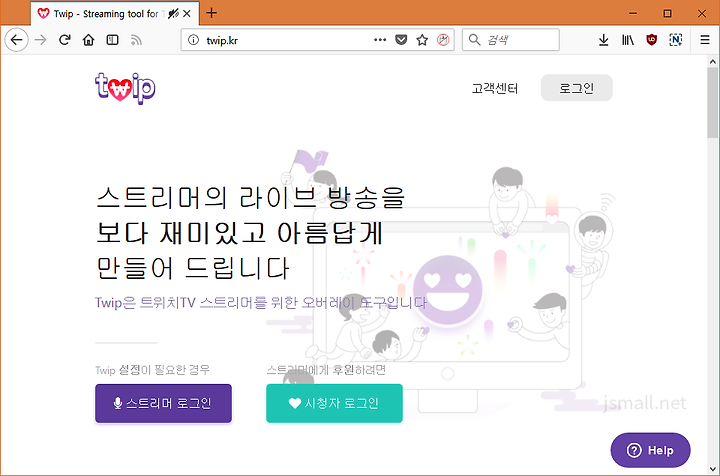Click the search magnifier icon

474,40
